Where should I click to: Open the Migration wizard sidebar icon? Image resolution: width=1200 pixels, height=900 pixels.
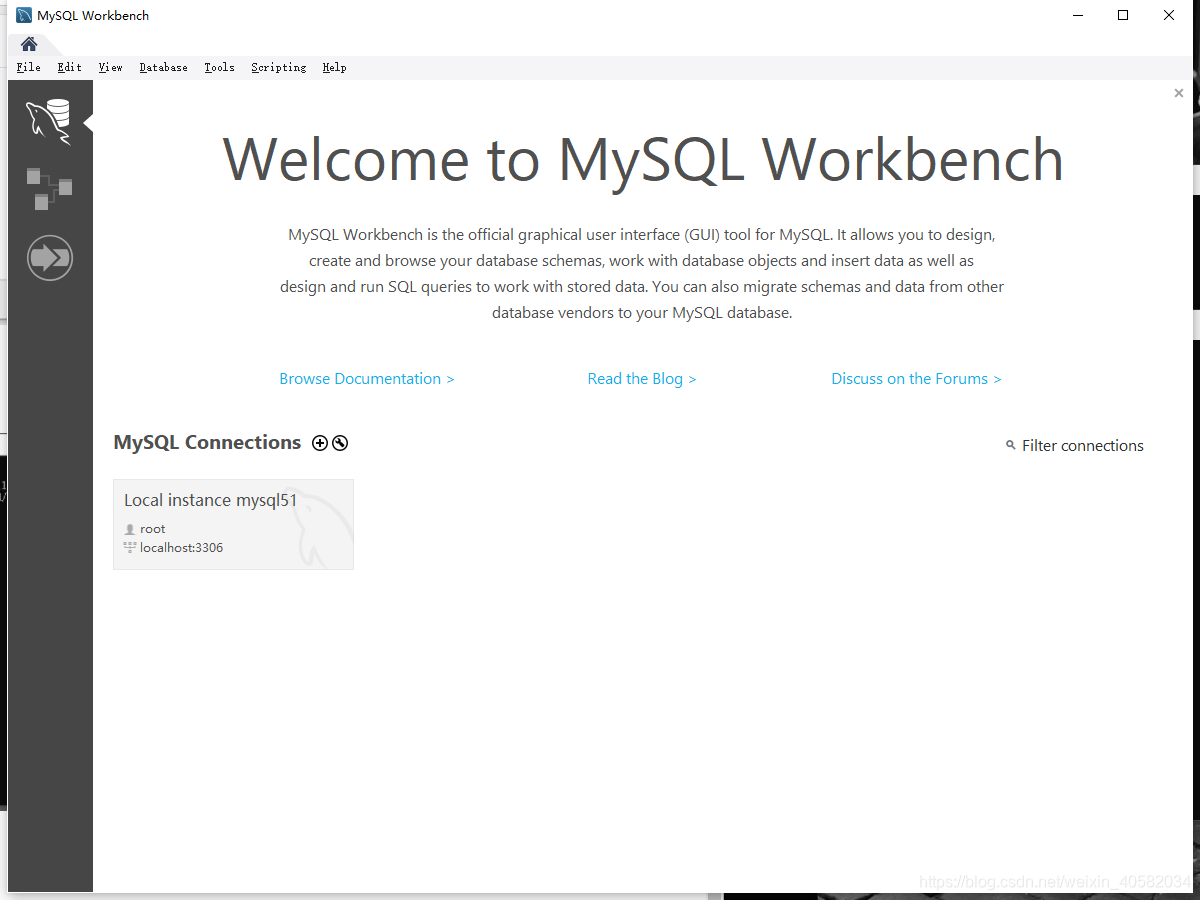point(50,258)
